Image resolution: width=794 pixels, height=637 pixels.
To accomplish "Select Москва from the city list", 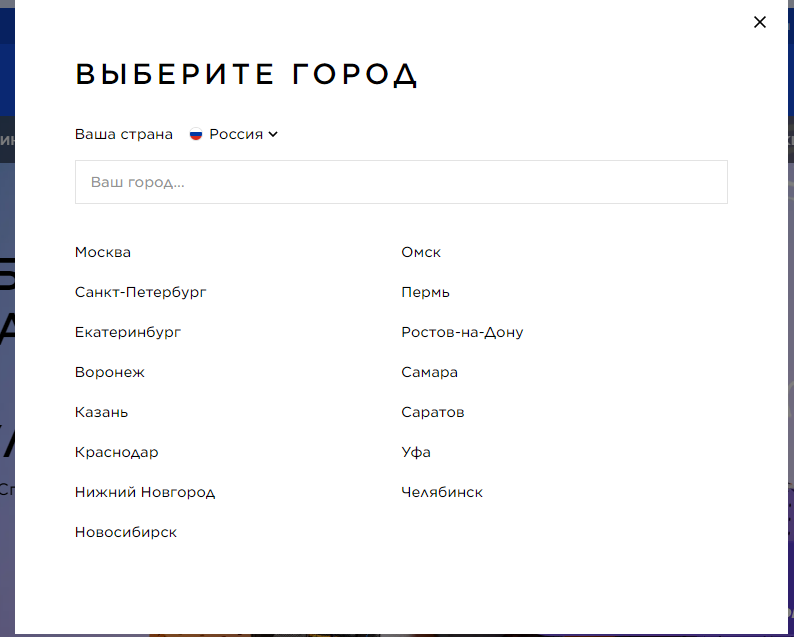I will click(x=103, y=252).
